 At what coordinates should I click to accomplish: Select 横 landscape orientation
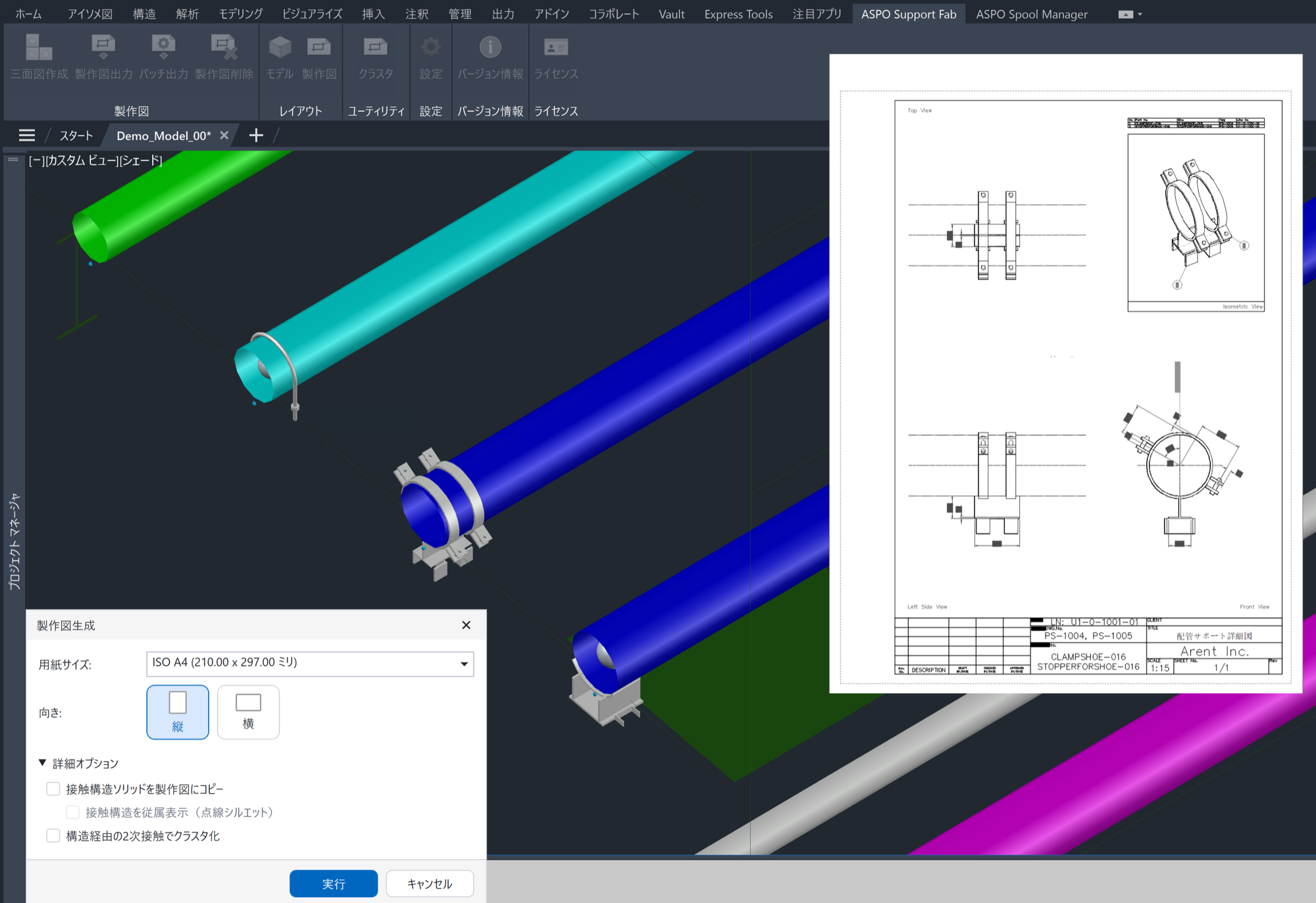tap(248, 712)
